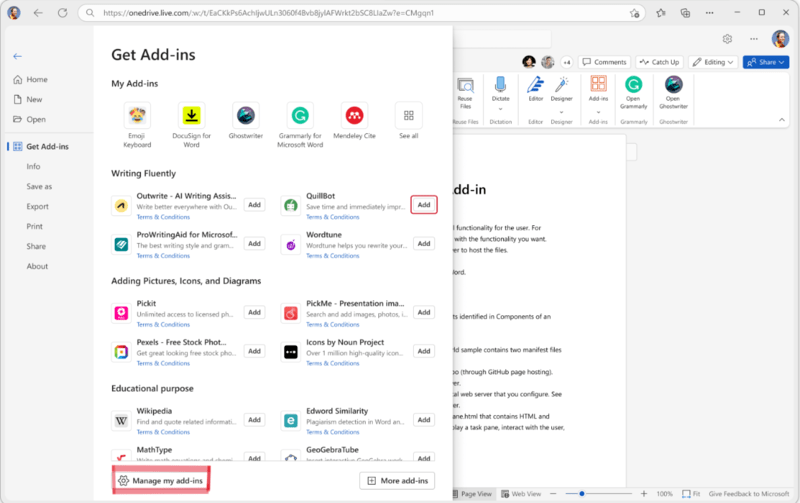Open the Save as menu item
The image size is (800, 503).
pyautogui.click(x=39, y=187)
